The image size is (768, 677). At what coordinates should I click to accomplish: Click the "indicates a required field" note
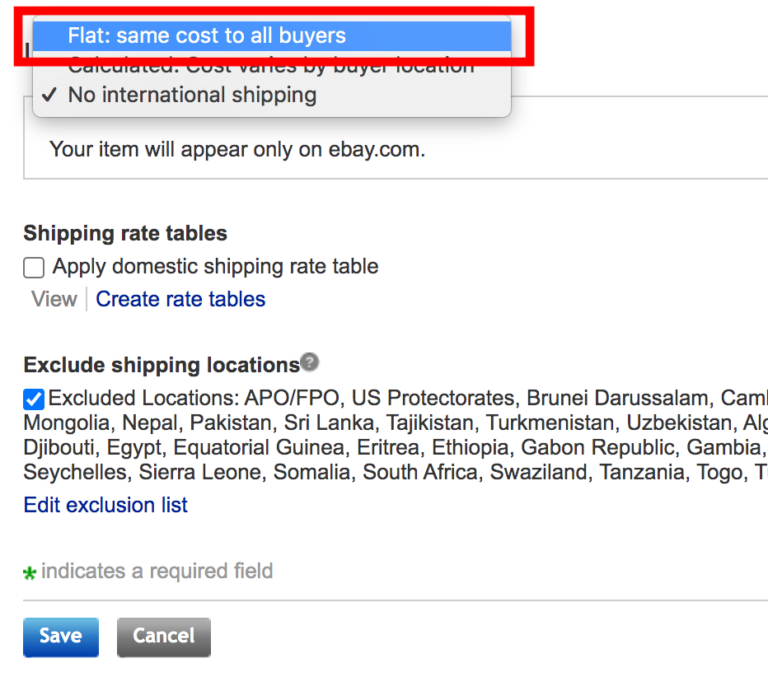(x=157, y=571)
